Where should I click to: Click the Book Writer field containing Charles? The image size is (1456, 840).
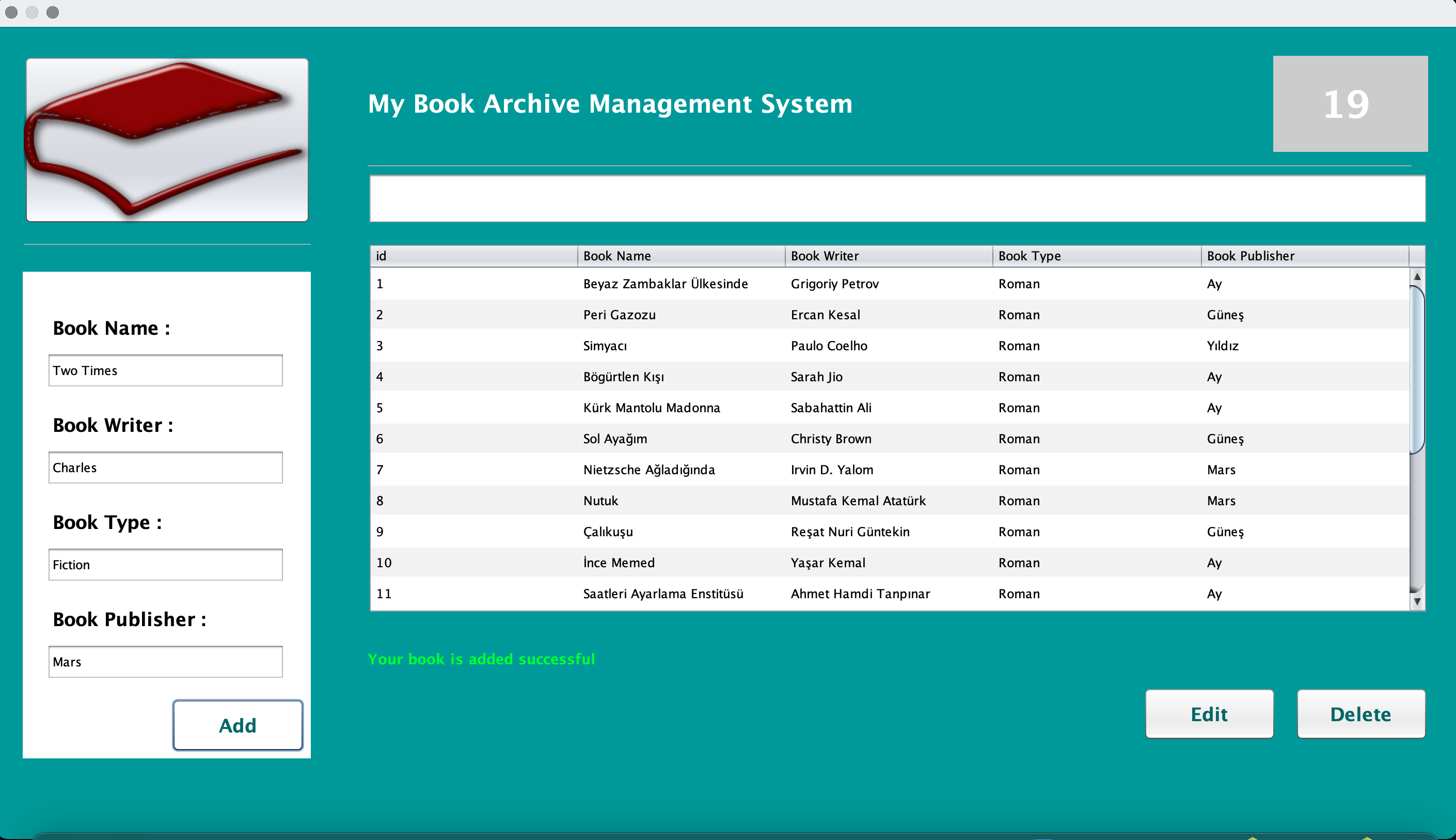point(165,468)
